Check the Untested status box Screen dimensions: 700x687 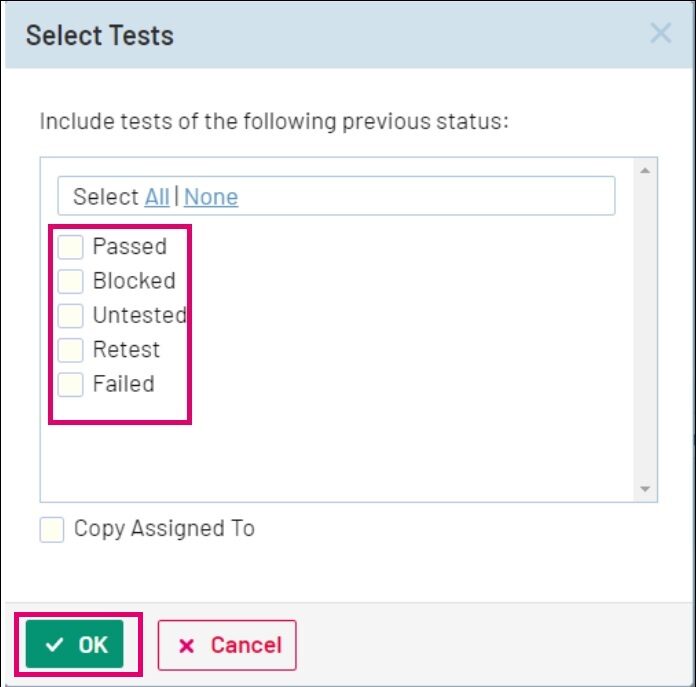click(x=71, y=316)
